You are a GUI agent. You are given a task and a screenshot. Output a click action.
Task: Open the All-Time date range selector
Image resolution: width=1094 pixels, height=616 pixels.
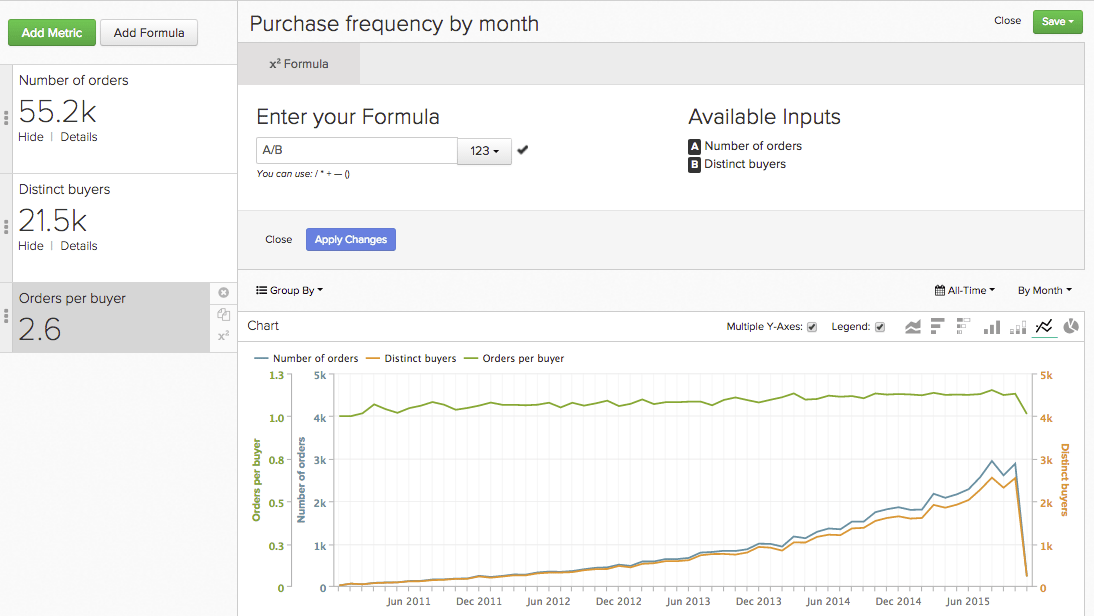point(964,290)
